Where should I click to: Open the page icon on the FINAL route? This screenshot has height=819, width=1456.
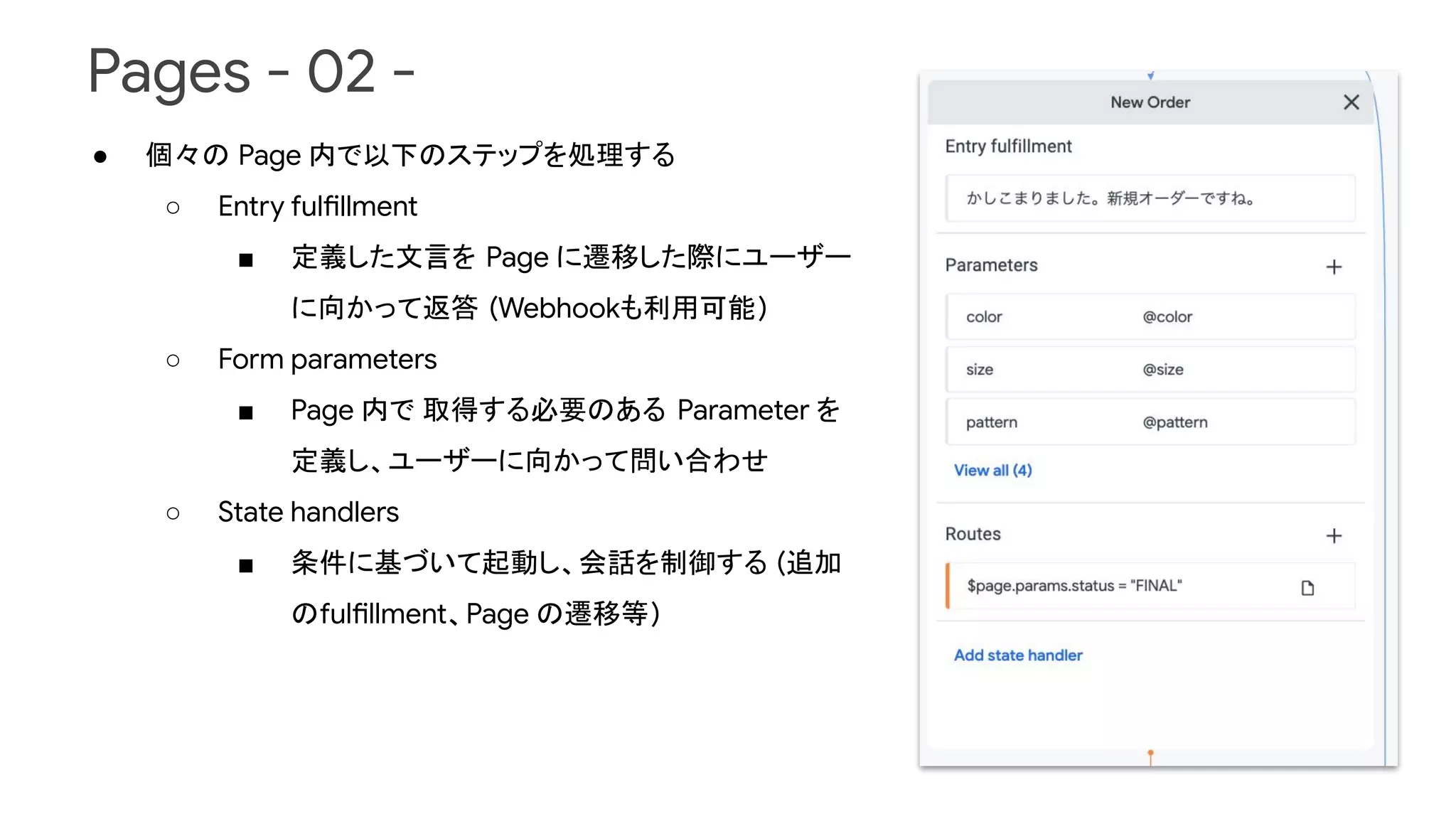tap(1307, 587)
